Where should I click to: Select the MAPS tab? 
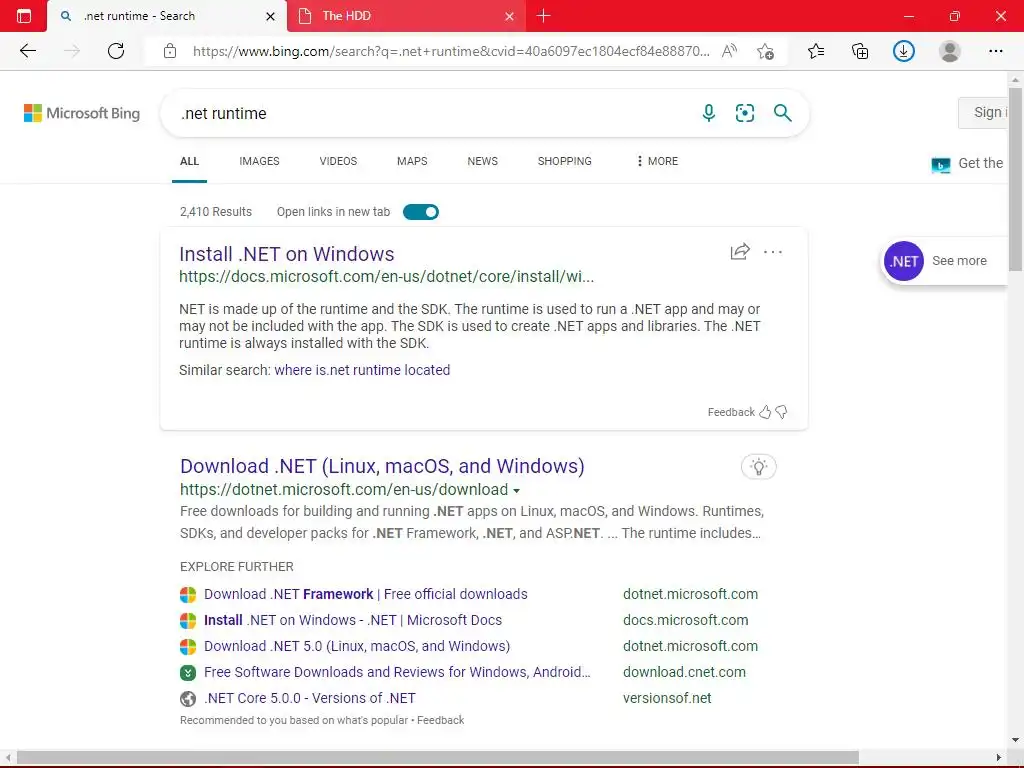[x=412, y=161]
